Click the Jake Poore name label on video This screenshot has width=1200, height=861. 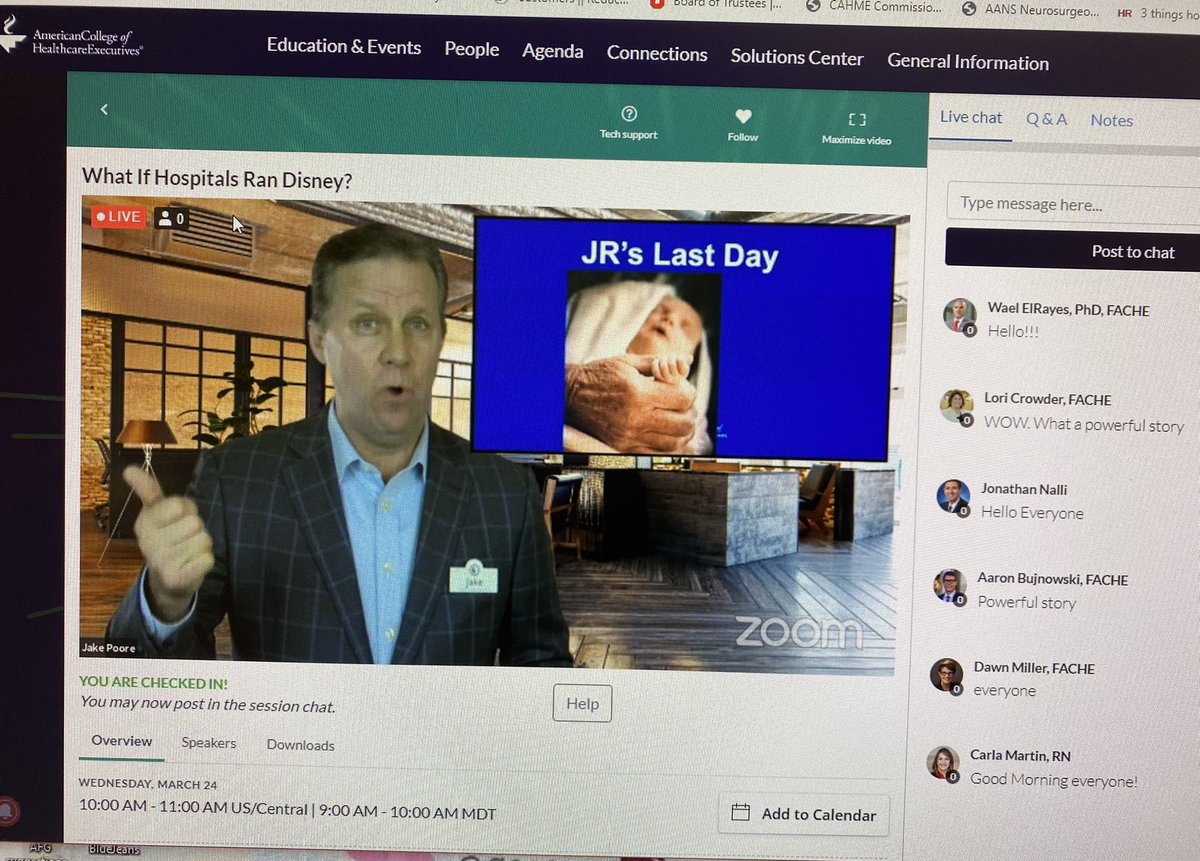click(109, 648)
